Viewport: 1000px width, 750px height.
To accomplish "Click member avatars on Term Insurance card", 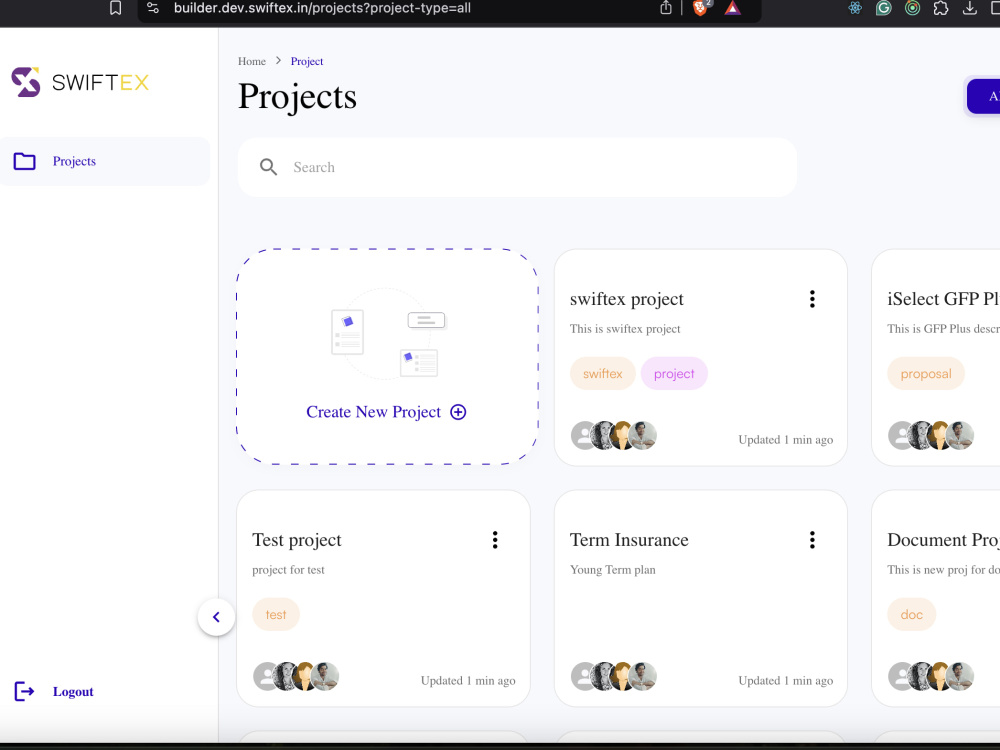I will 614,677.
